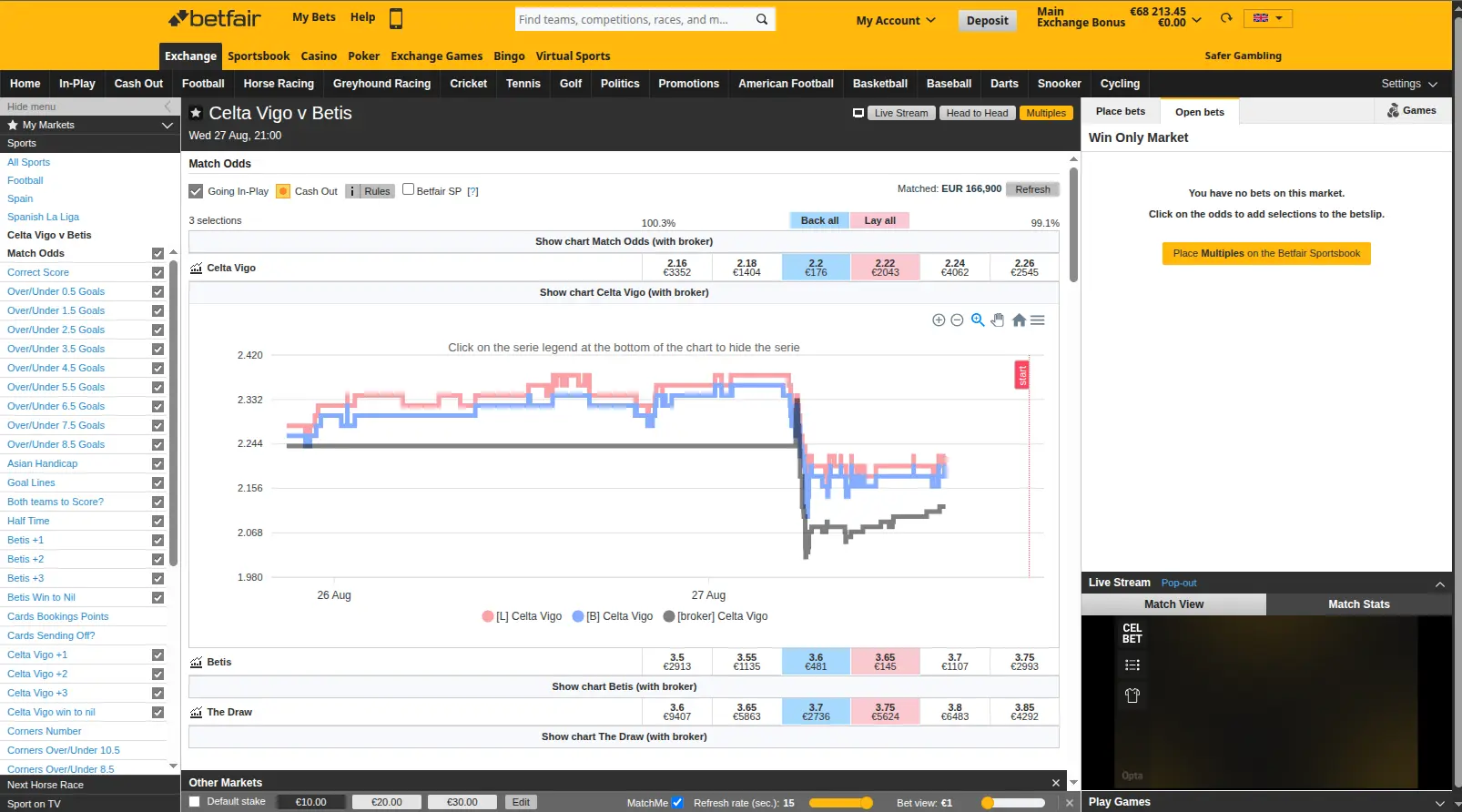Toggle the Correct Score market checkbox
1462x812 pixels.
(157, 272)
